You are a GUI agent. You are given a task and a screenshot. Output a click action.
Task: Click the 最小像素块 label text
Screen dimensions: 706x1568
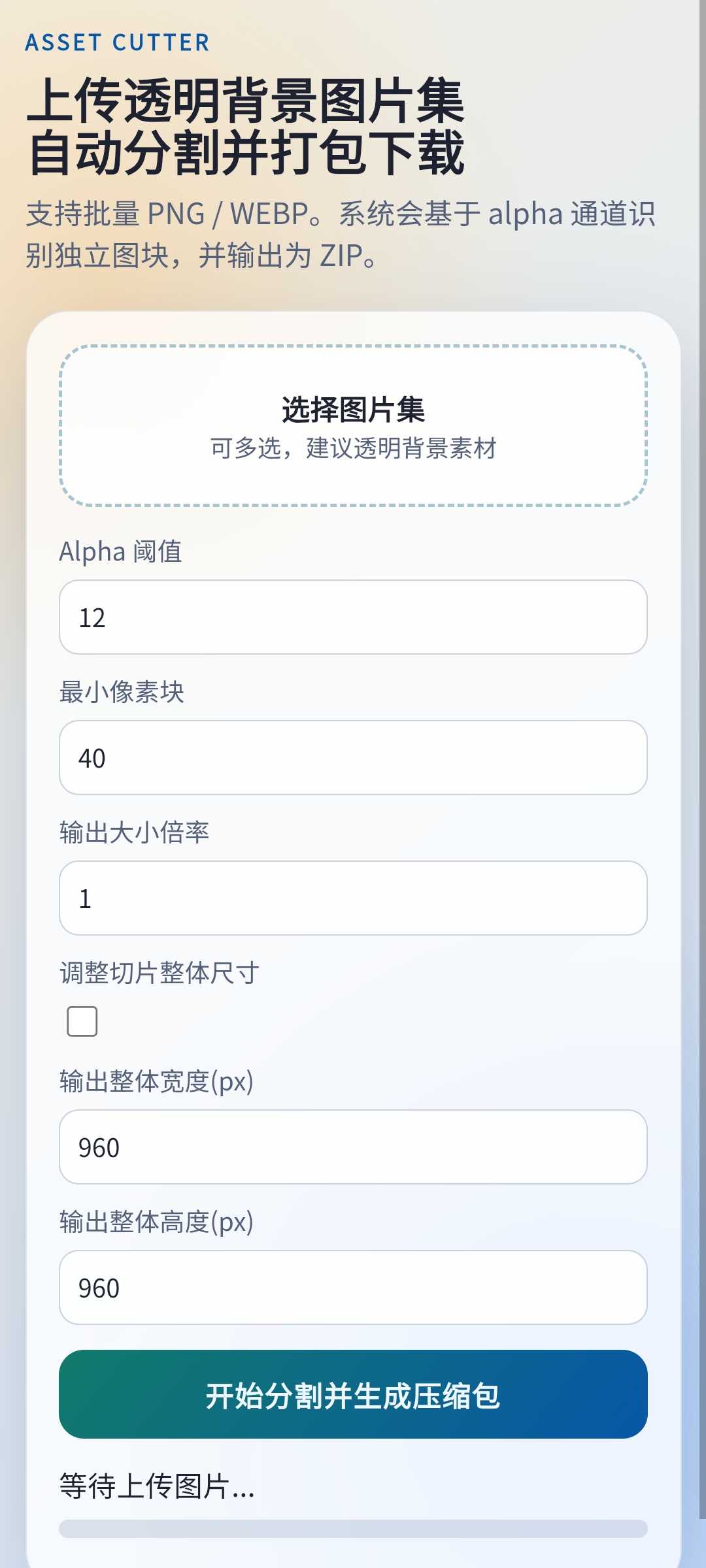122,692
